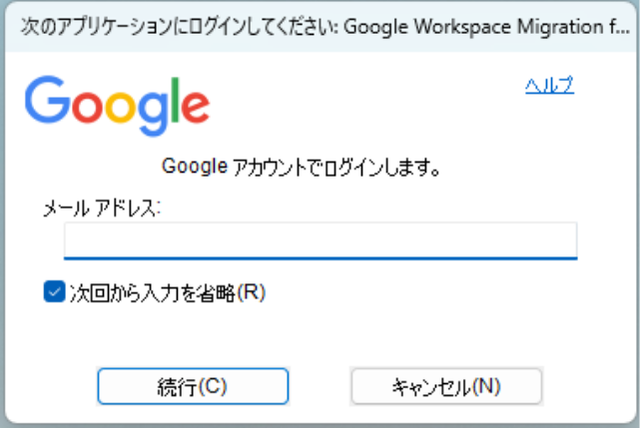Screen dimensions: 640x428
Task: Click the word Google in the instruction line
Action: (187, 165)
